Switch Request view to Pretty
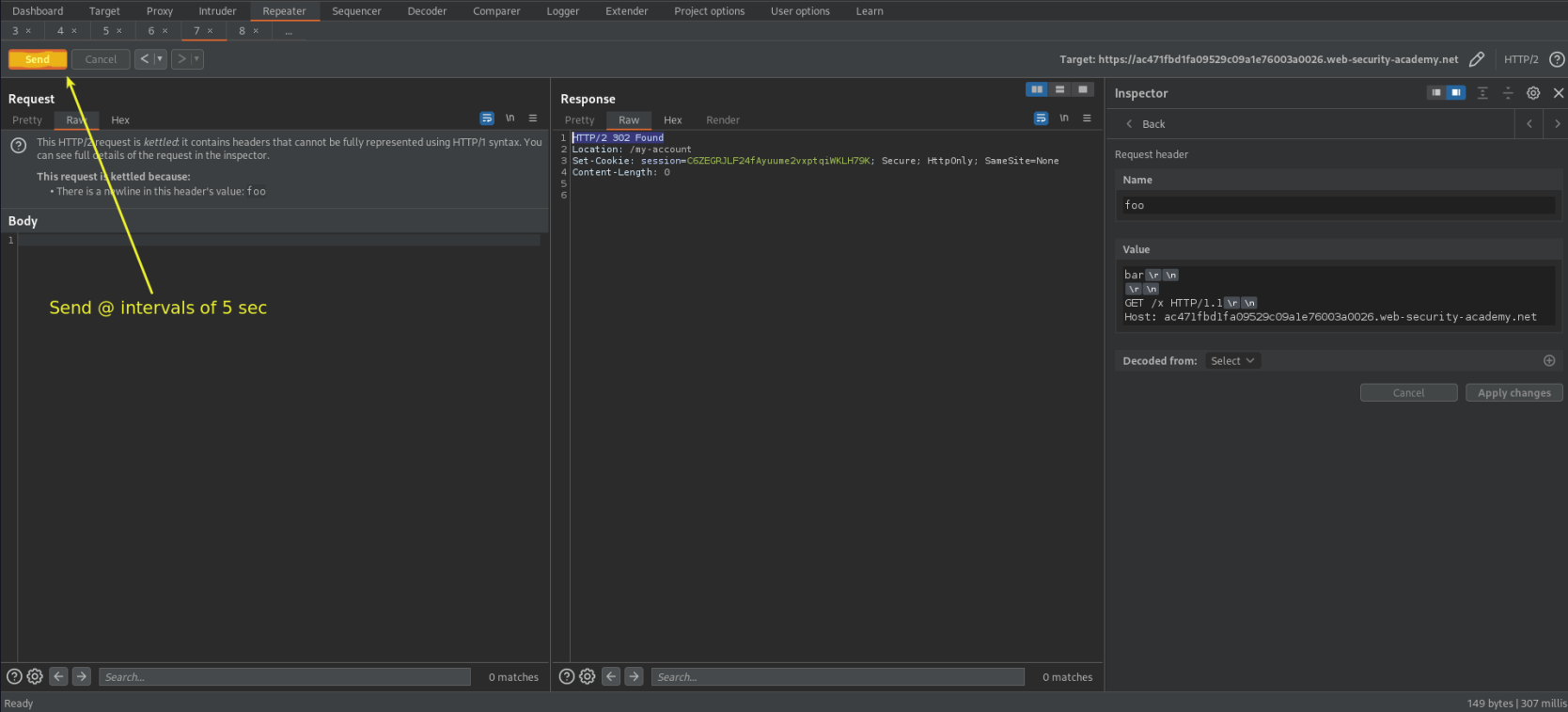This screenshot has width=1568, height=712. pos(27,120)
